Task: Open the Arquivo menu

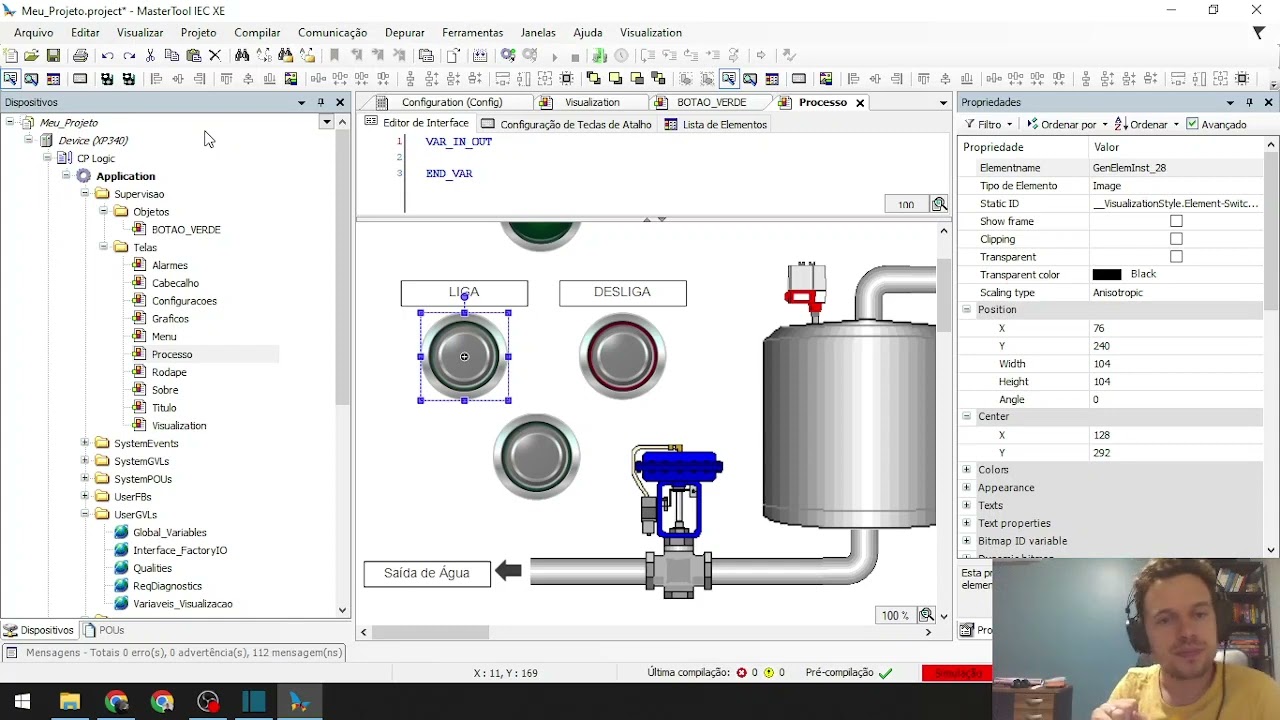Action: [x=33, y=33]
